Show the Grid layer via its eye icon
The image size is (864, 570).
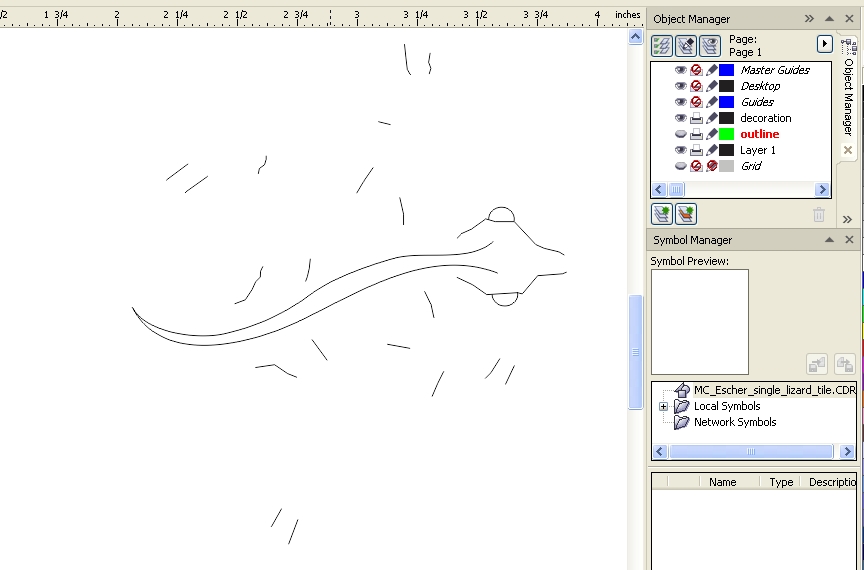[x=681, y=166]
